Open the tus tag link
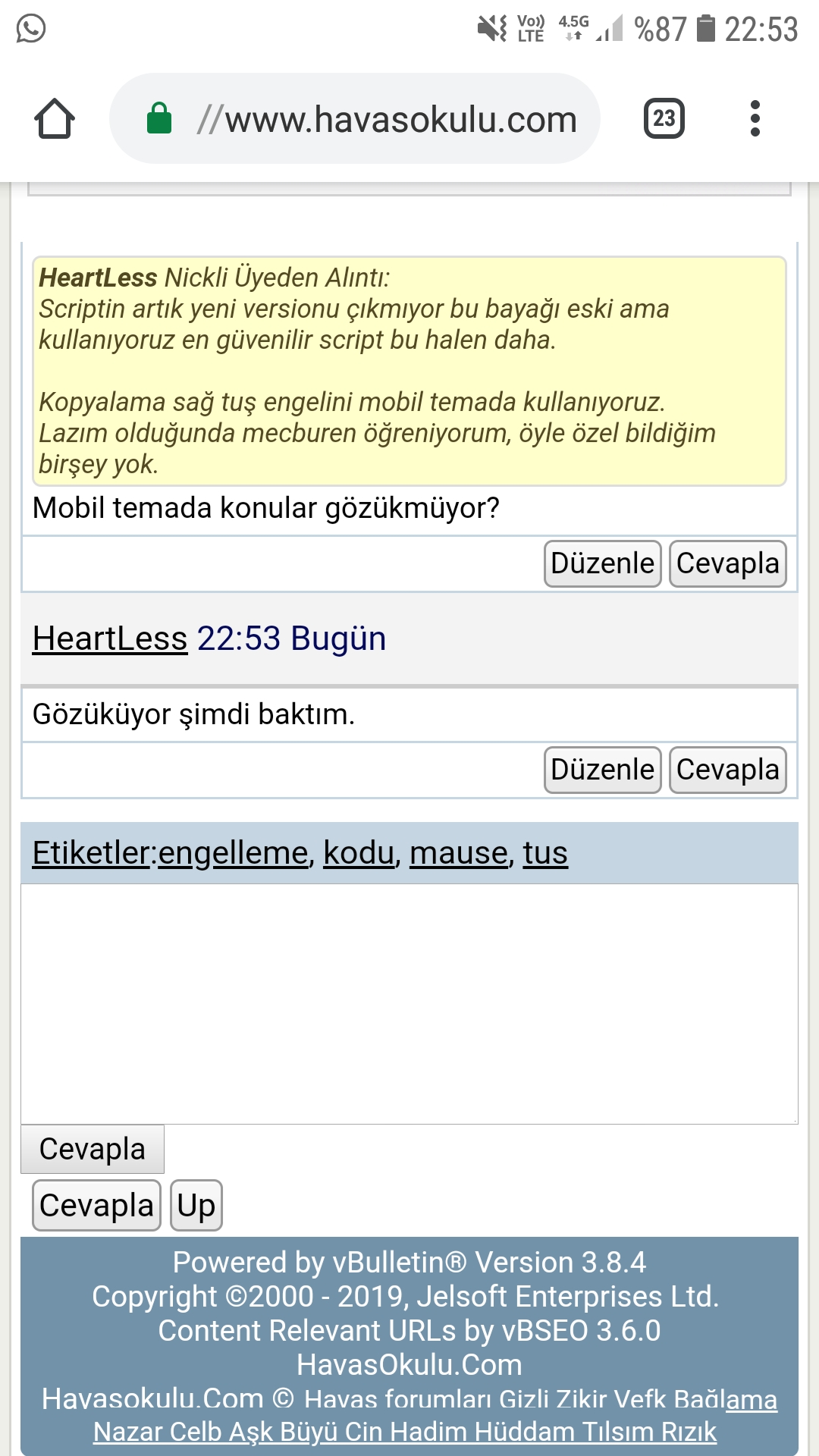The image size is (819, 1456). (x=545, y=853)
